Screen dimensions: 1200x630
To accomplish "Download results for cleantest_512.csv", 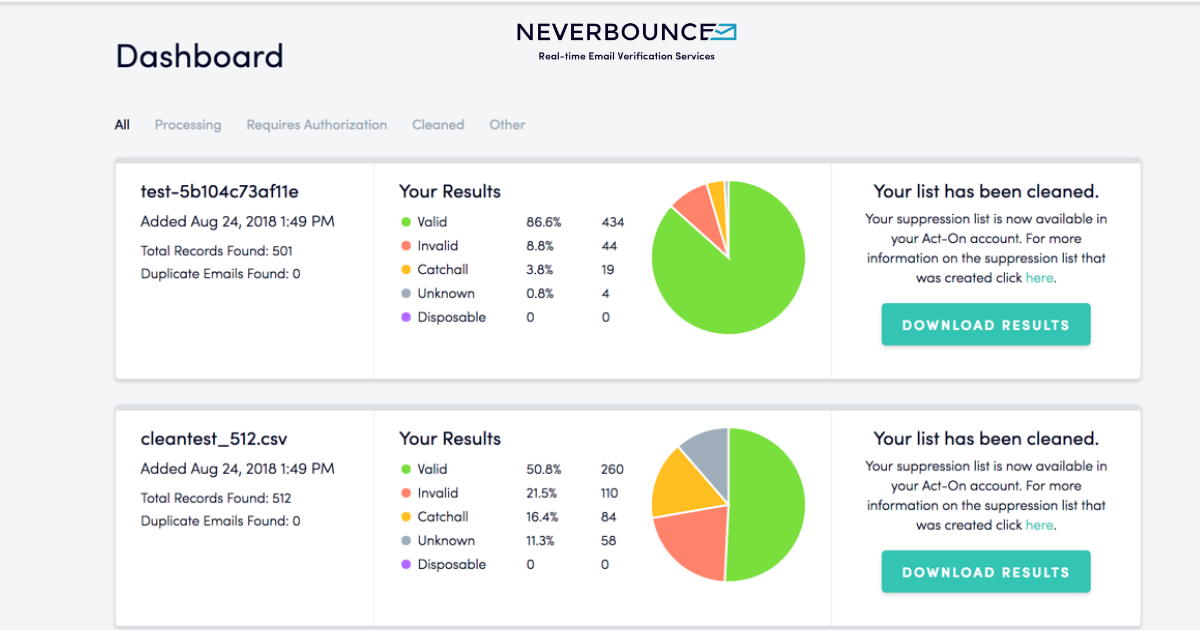I will pyautogui.click(x=986, y=572).
